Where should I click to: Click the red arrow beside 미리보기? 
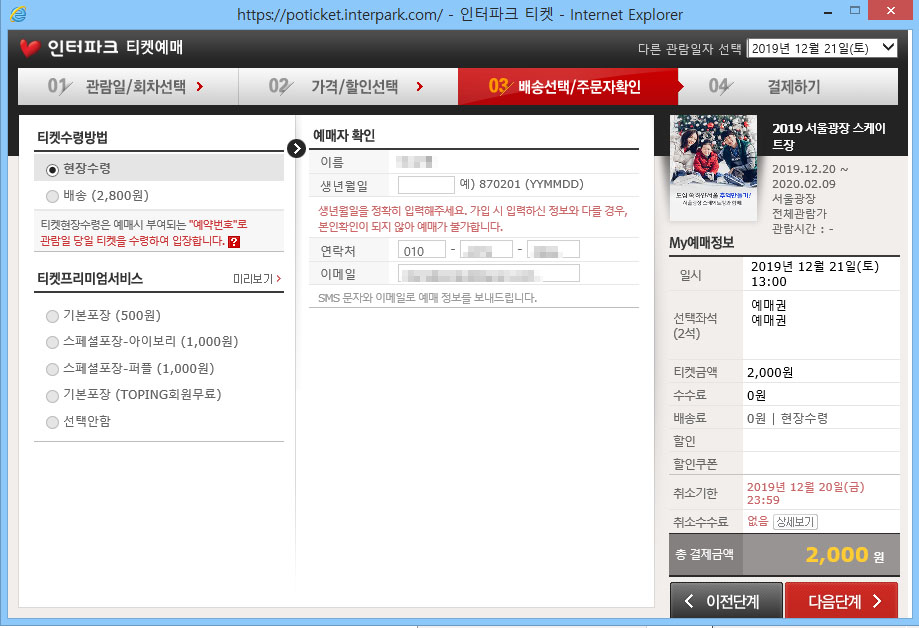(x=279, y=279)
